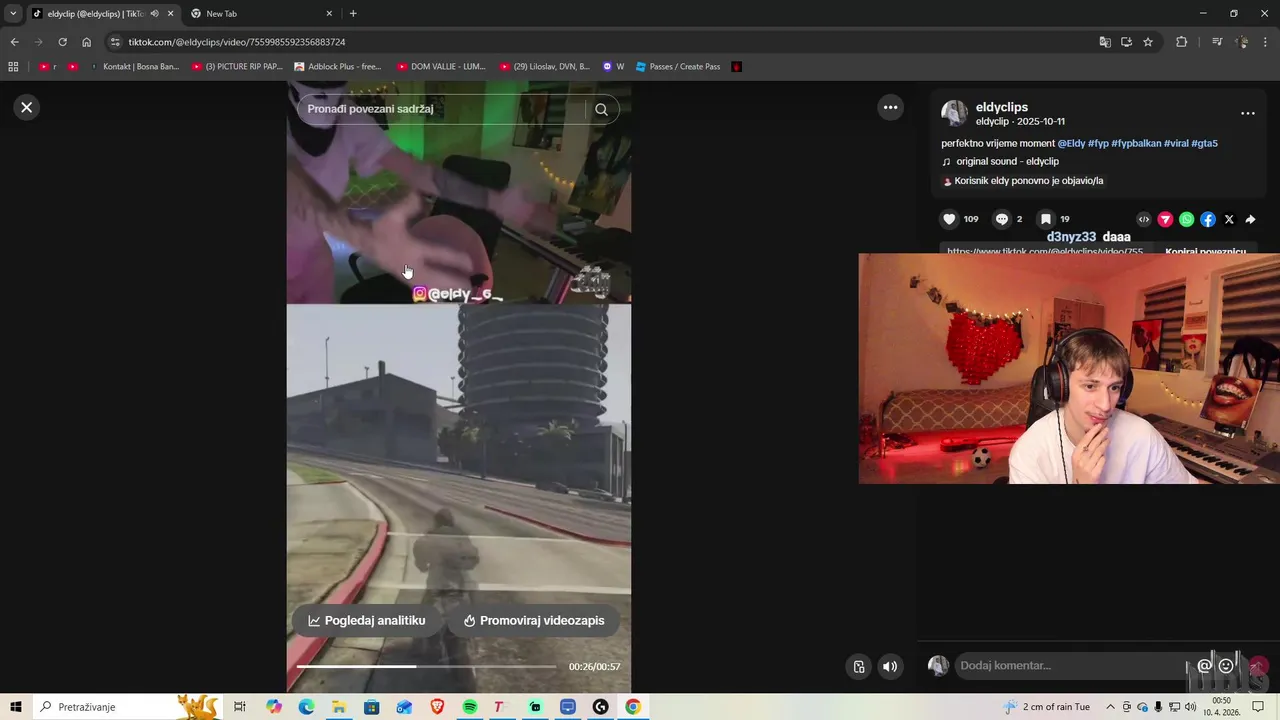1280x720 pixels.
Task: Open the DOM VALLIE - LUM... bookmark
Action: [x=441, y=67]
